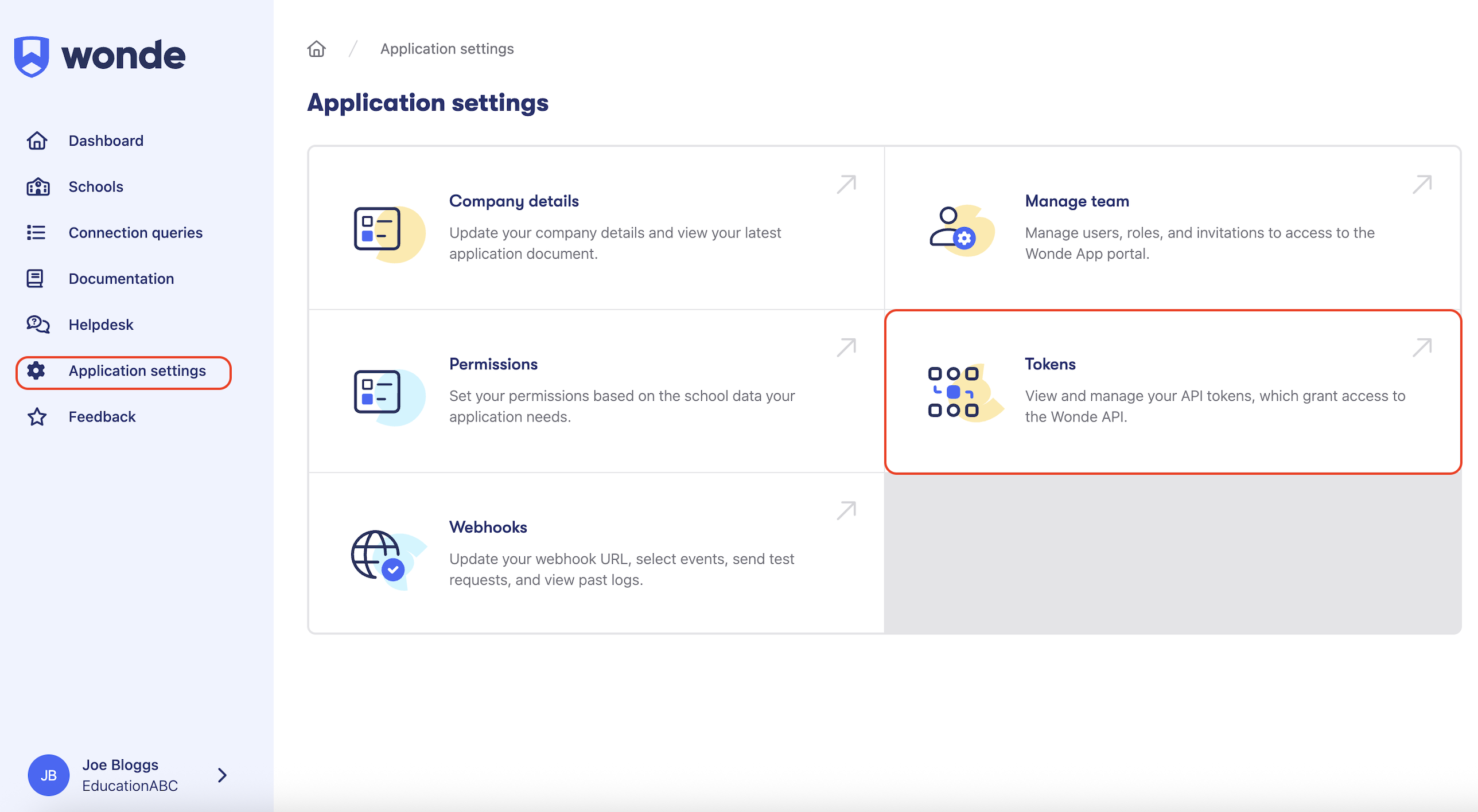Open the Webhooks title link
The height and width of the screenshot is (812, 1478).
click(x=488, y=527)
